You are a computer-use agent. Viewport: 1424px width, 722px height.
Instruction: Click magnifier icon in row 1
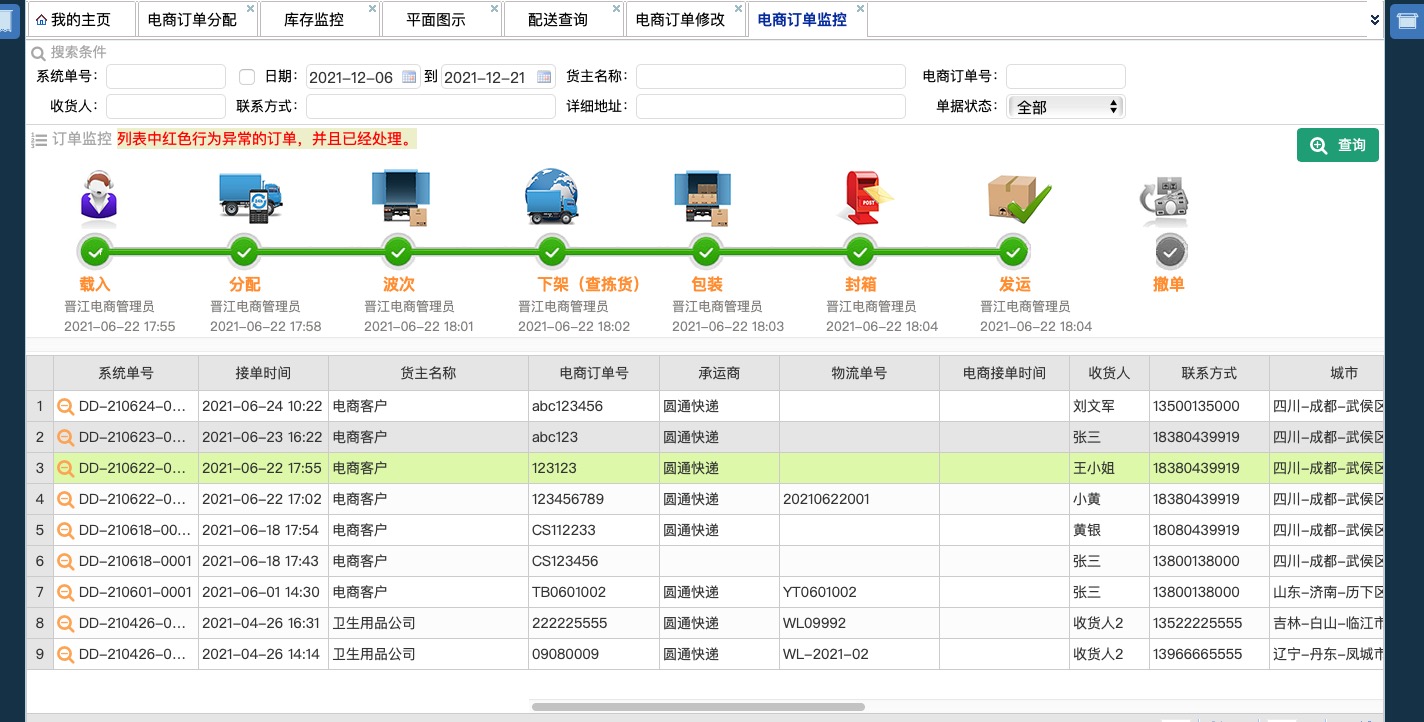[65, 406]
